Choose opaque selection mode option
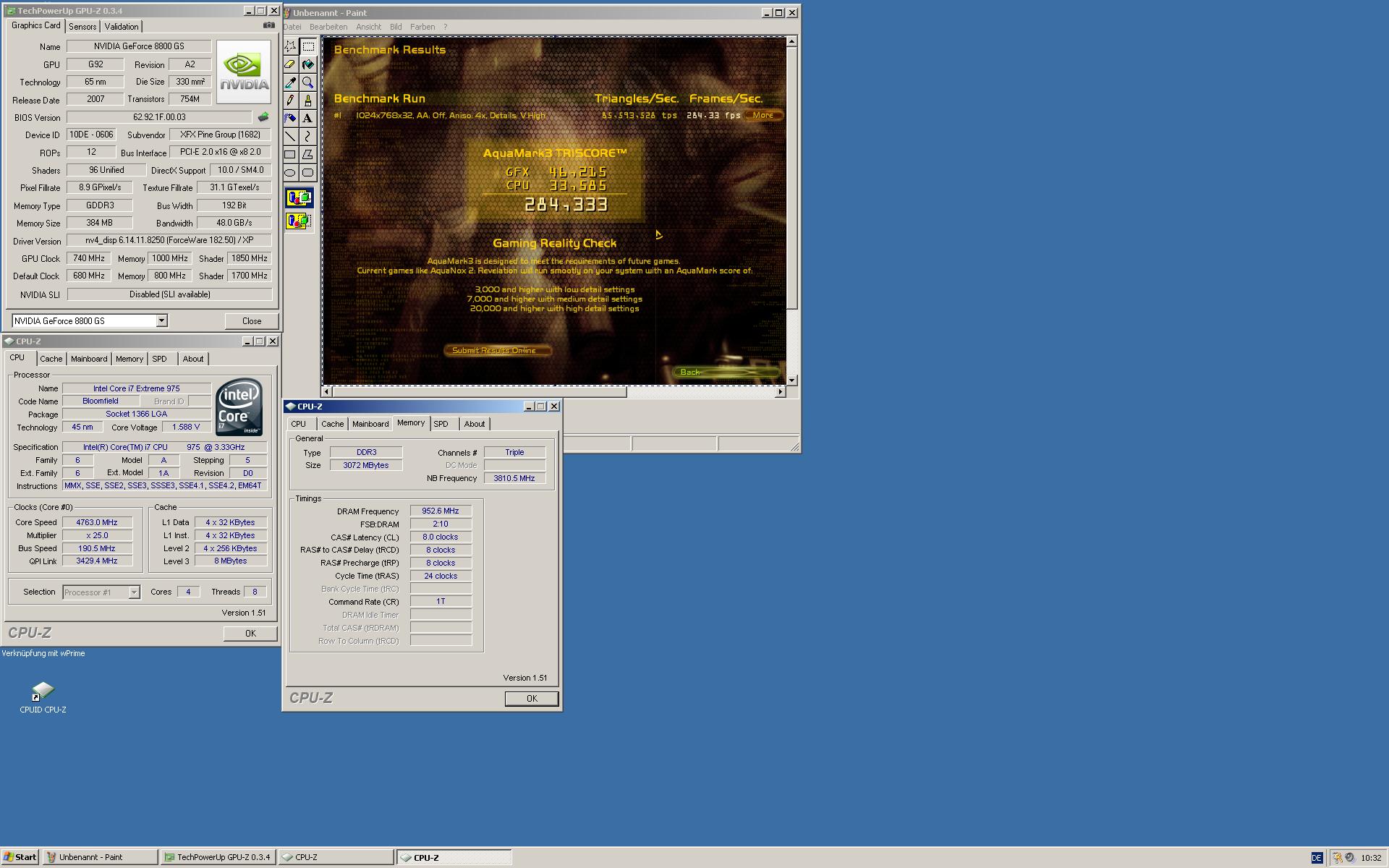The width and height of the screenshot is (1389, 868). (300, 197)
